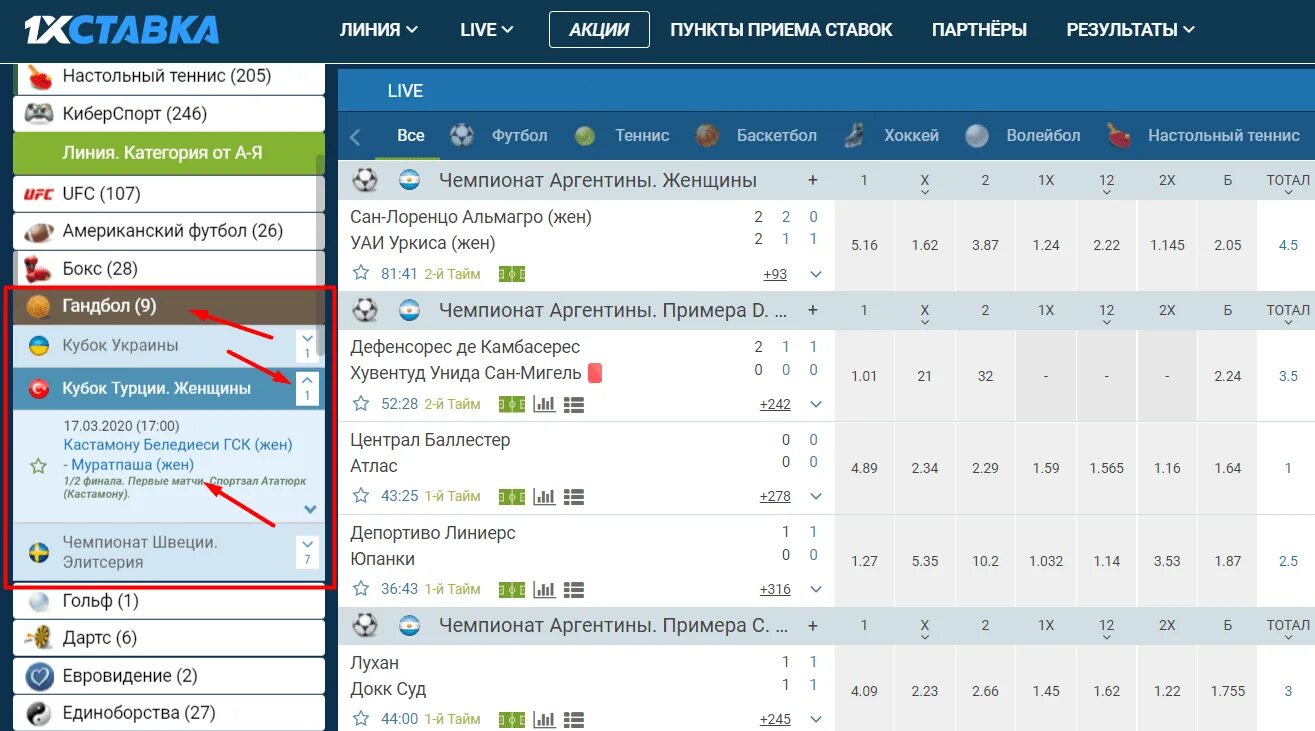
Task: Bet 5.16 on Сан-Лоренцо Альмагро win
Action: (x=864, y=245)
